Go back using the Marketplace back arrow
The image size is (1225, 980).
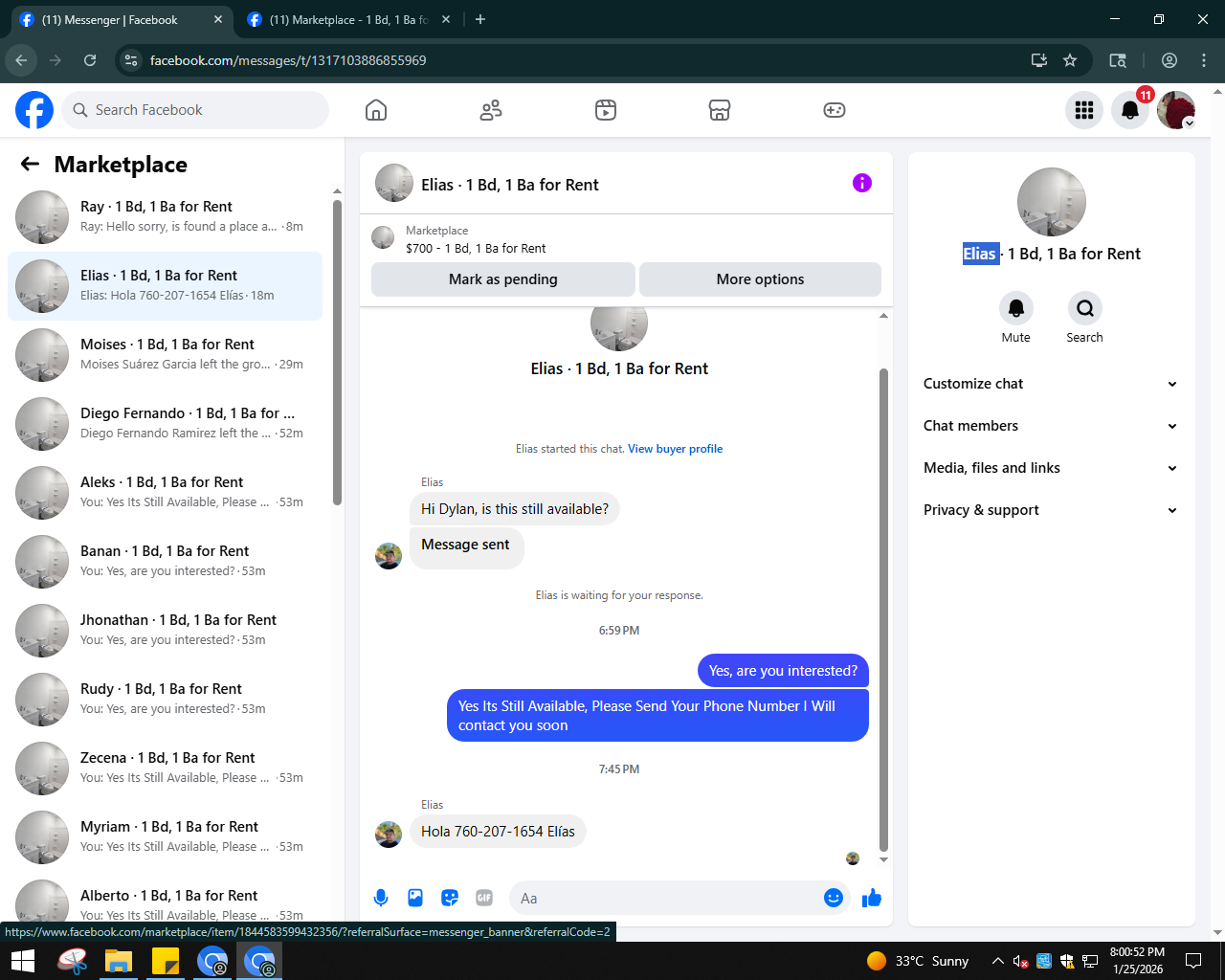pos(30,164)
